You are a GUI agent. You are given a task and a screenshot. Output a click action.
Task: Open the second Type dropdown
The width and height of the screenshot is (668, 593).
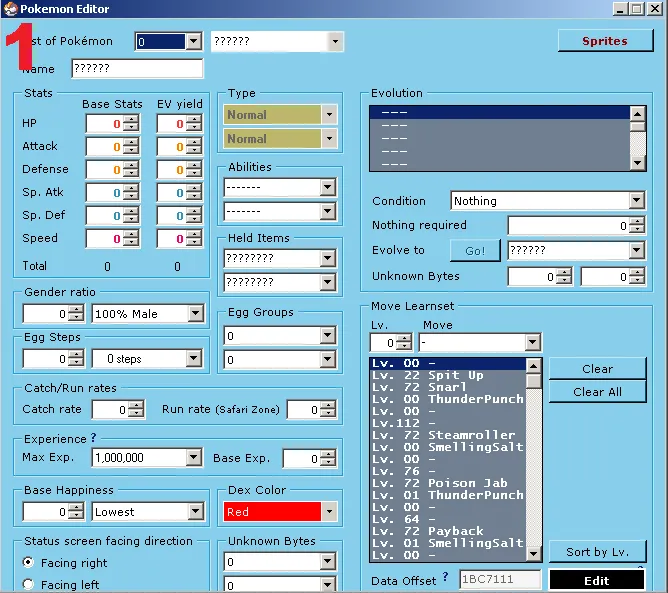[329, 138]
